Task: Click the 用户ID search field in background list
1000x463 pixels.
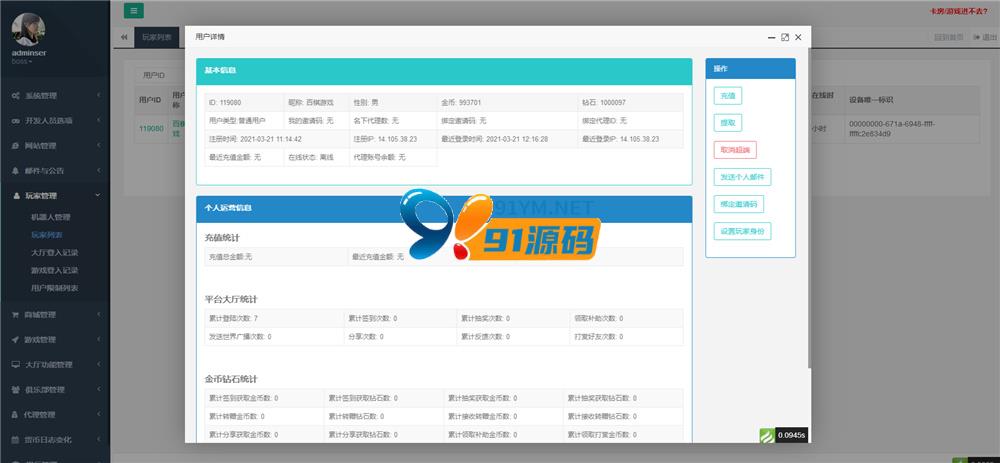Action: point(161,75)
